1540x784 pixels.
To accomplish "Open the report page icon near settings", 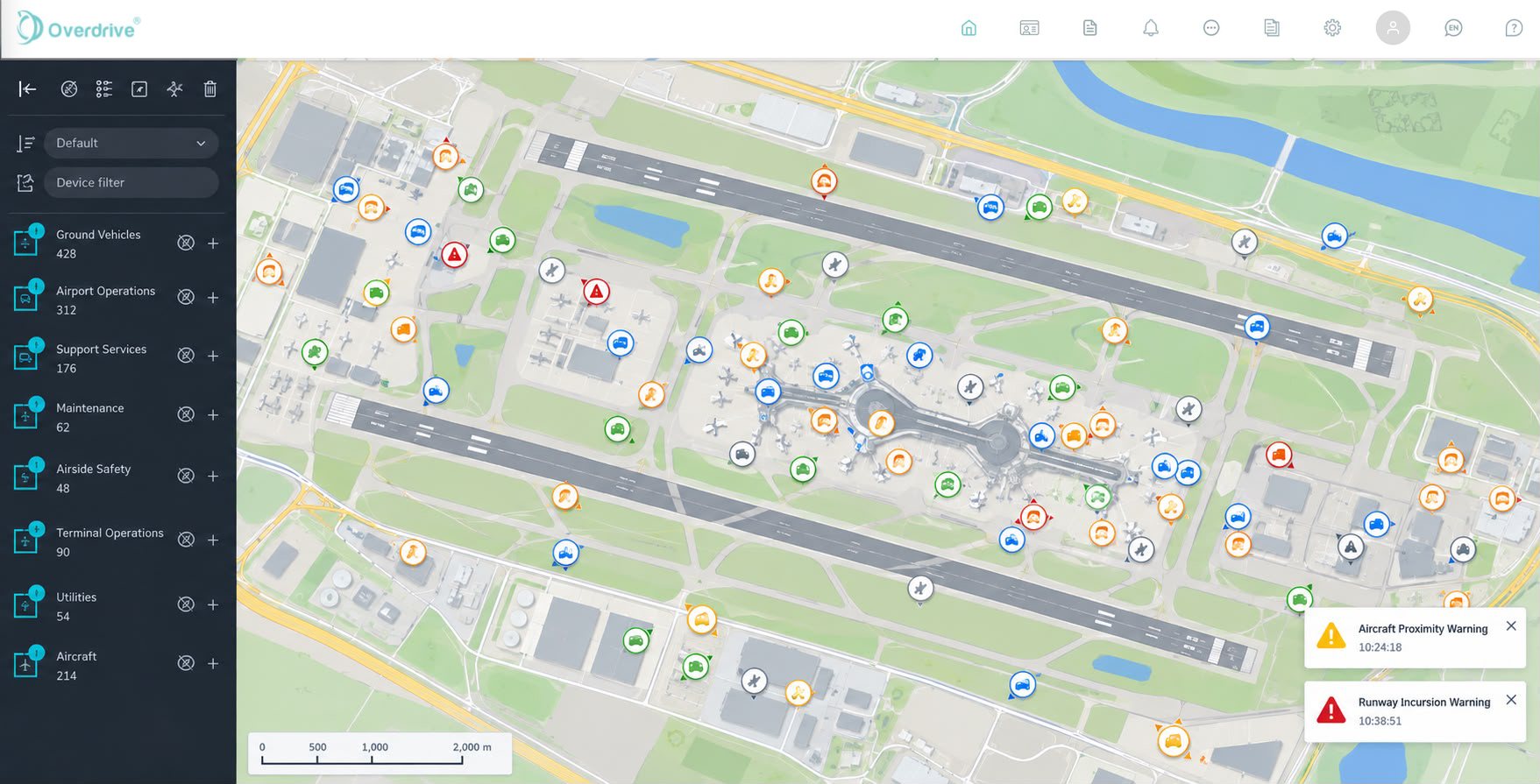I will (x=1272, y=28).
